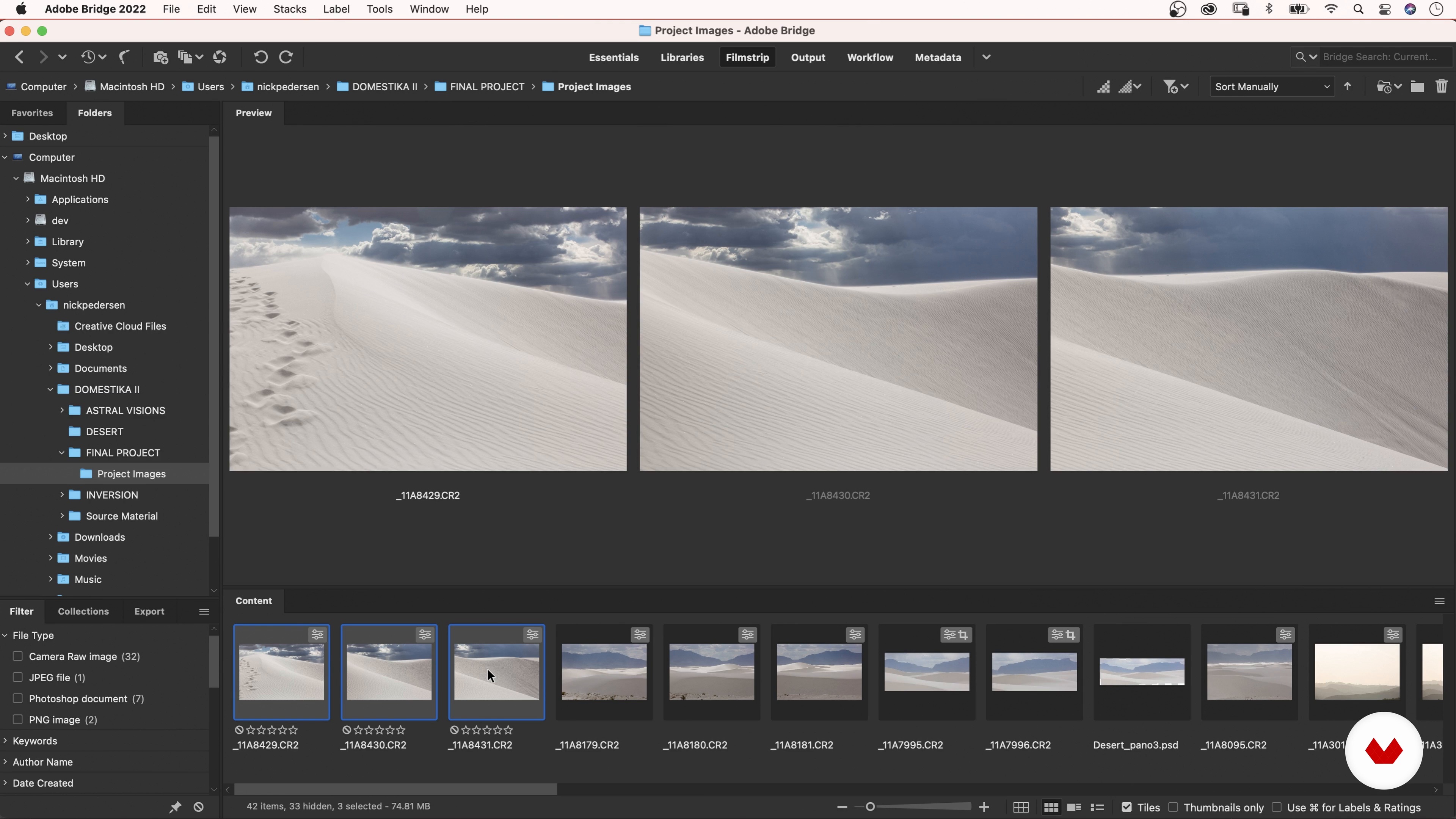This screenshot has width=1456, height=819.
Task: Open in Camera Raw aperture icon
Action: [x=220, y=57]
